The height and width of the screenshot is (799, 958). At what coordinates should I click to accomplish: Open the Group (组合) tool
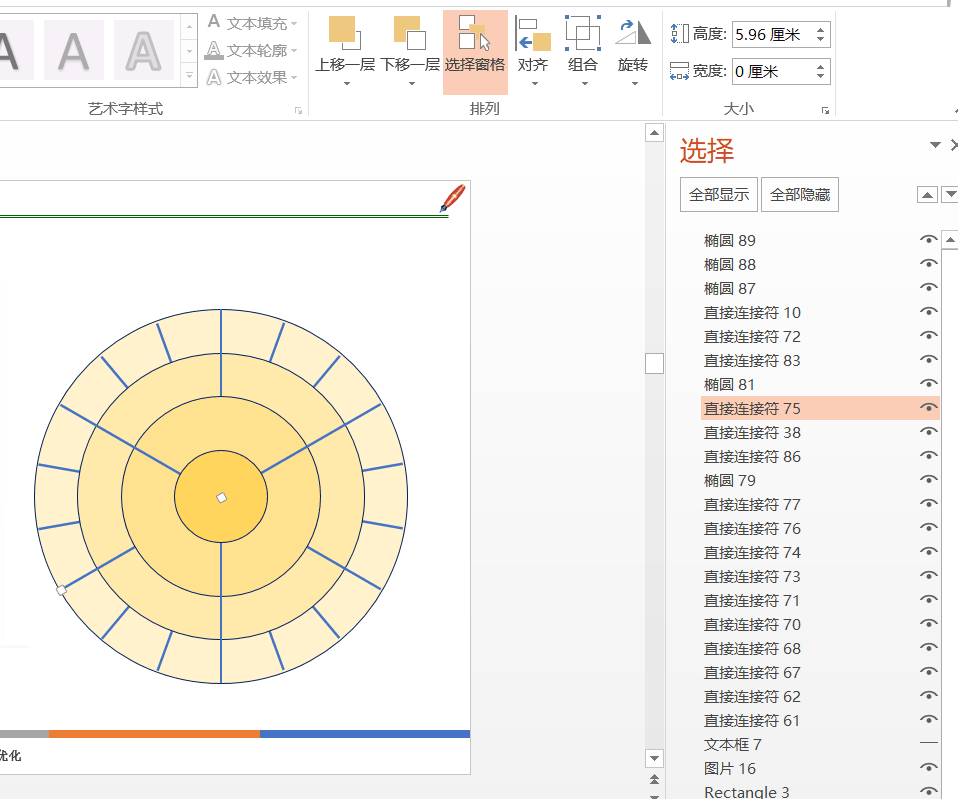pos(582,34)
